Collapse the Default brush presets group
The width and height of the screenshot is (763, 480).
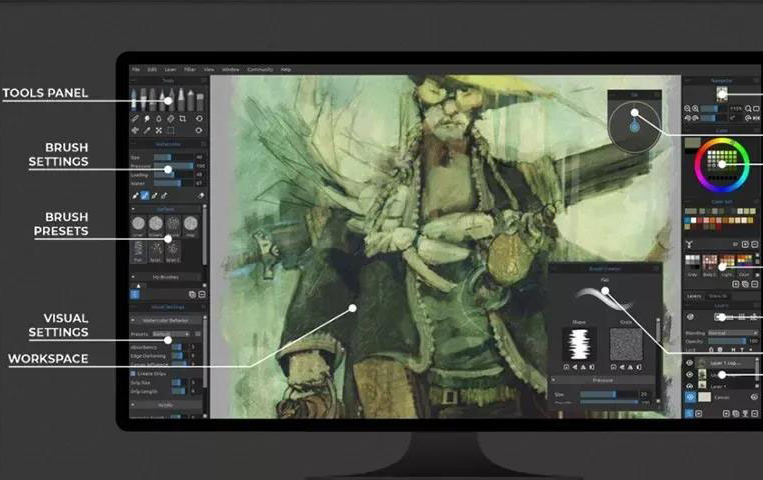pyautogui.click(x=133, y=209)
